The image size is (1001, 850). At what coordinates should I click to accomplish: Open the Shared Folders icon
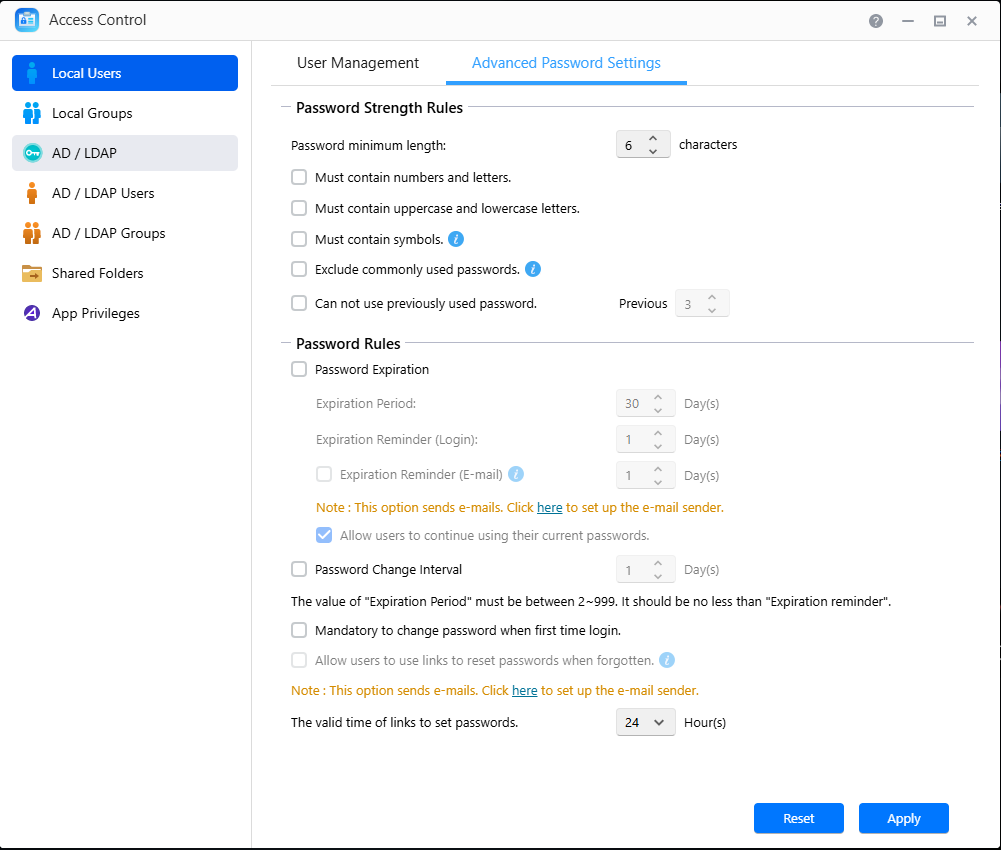point(32,273)
